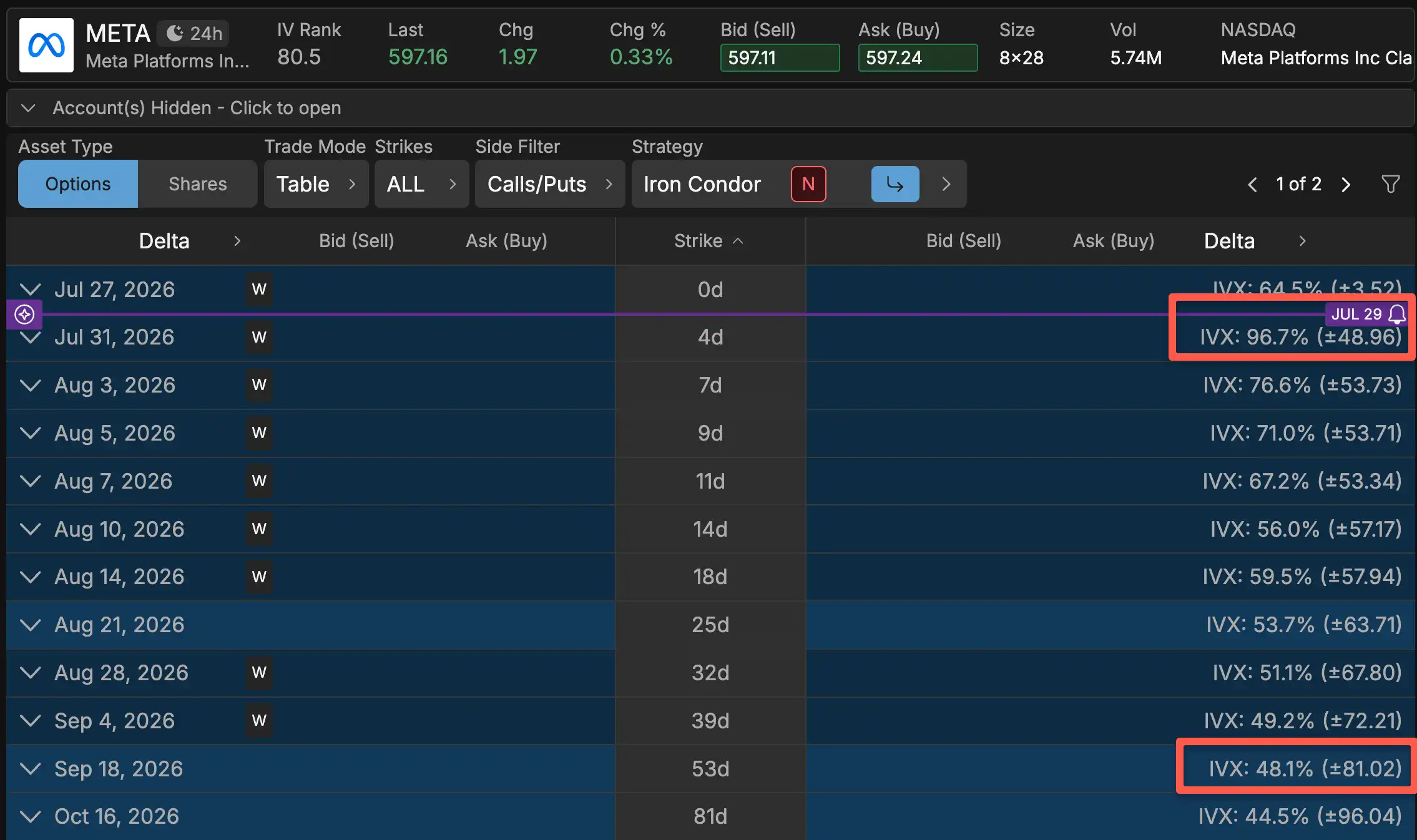The image size is (1417, 840).
Task: Go to next page with right chevron
Action: pos(1346,185)
